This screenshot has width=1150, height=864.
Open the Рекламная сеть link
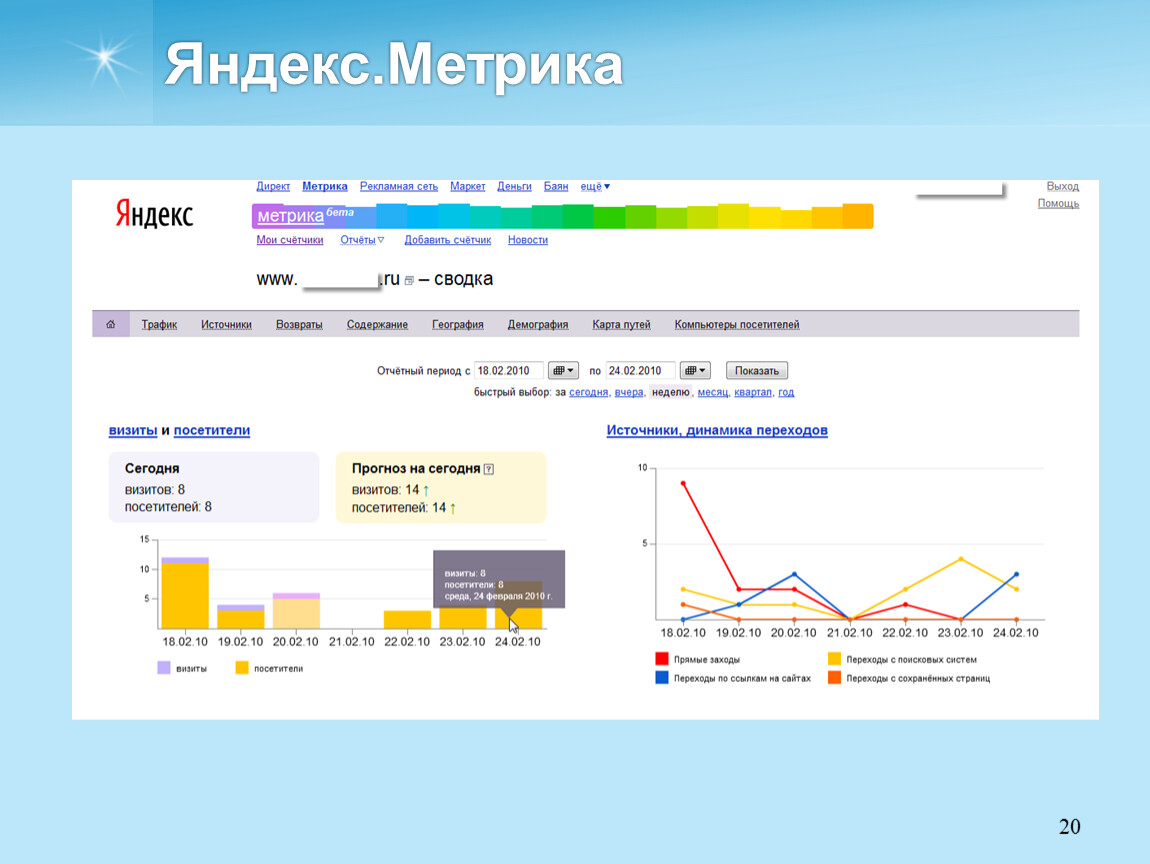(x=398, y=186)
